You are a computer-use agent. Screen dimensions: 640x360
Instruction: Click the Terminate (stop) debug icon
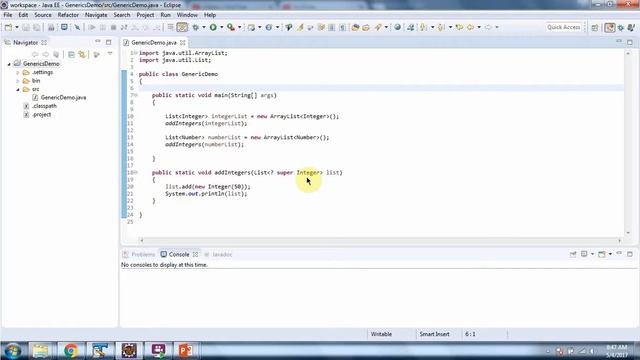pos(113,27)
